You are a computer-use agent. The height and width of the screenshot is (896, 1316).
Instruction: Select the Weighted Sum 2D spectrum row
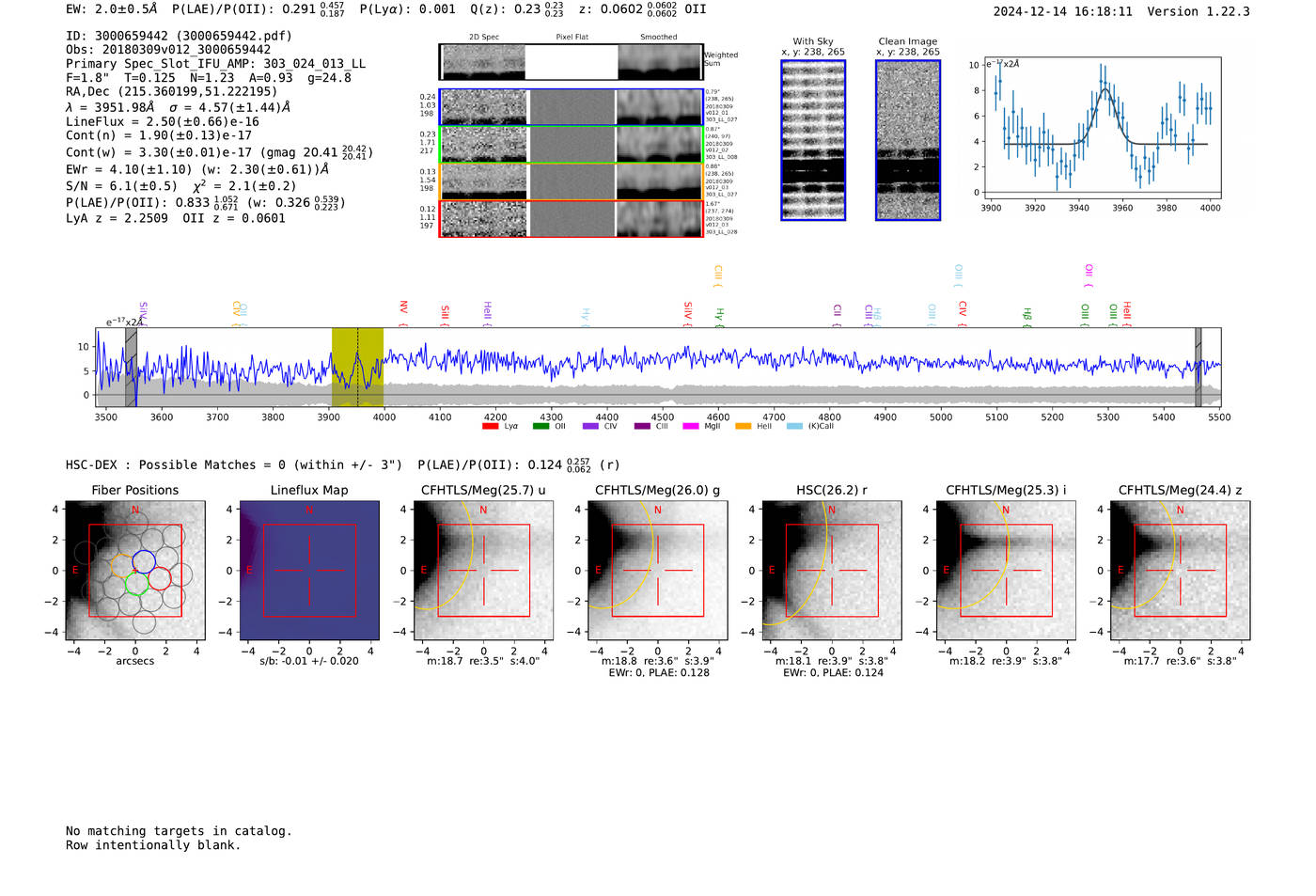click(x=572, y=62)
